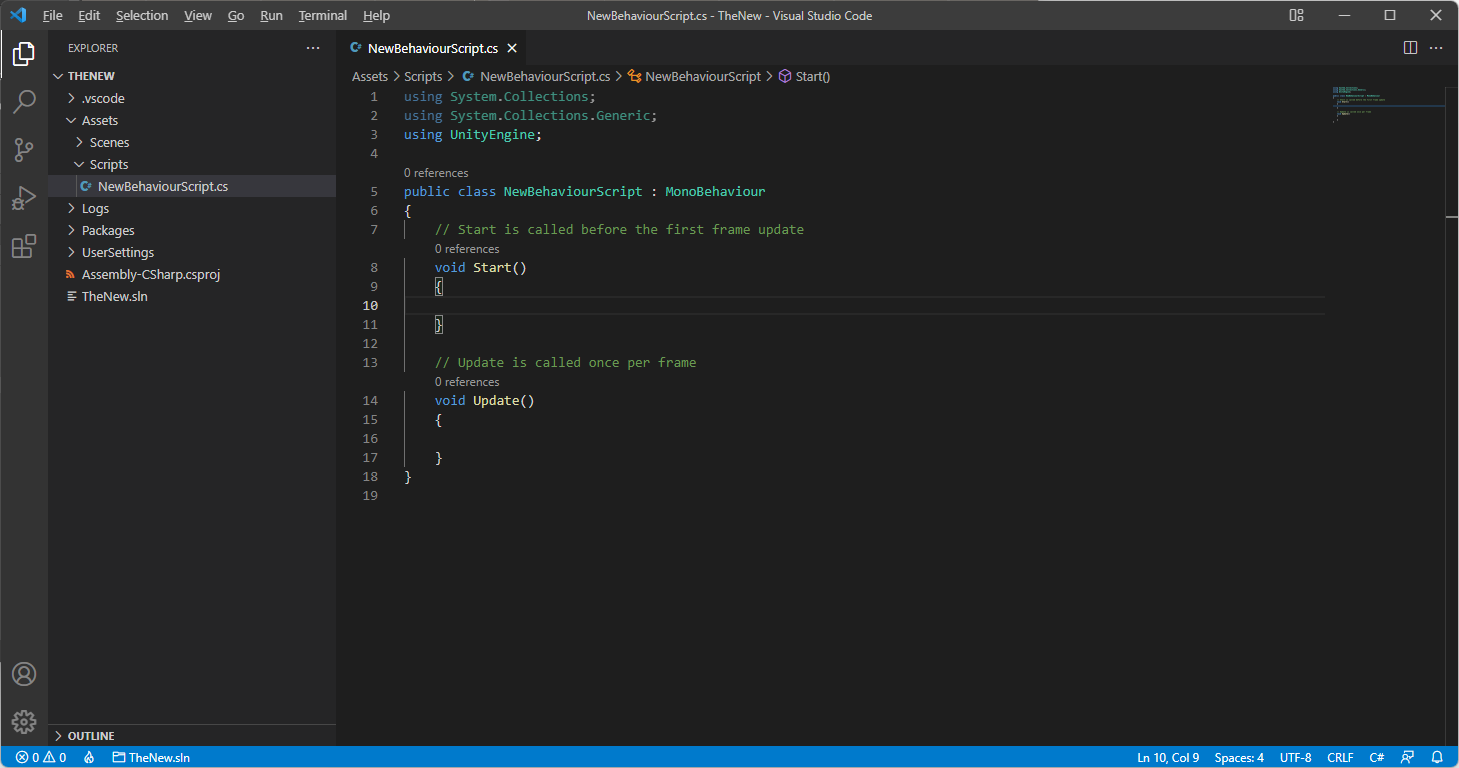
Task: Collapse the Scripts folder
Action: pyautogui.click(x=79, y=164)
